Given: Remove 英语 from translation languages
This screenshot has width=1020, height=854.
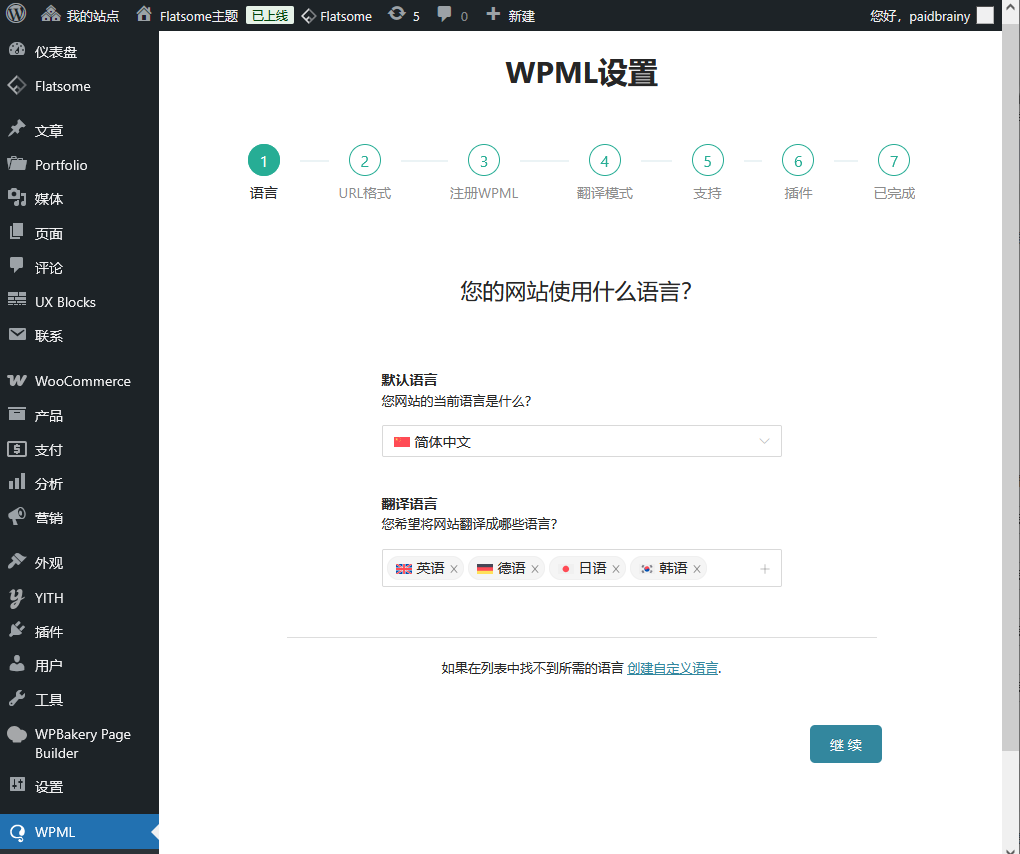Looking at the screenshot, I should coord(454,569).
